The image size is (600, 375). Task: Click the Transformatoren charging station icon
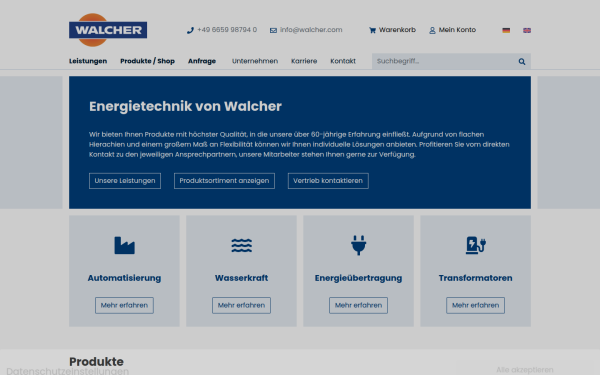476,245
